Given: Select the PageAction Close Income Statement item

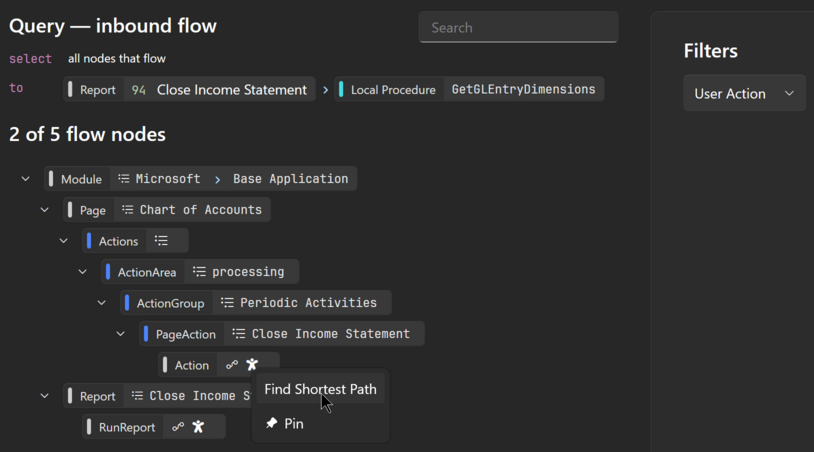Looking at the screenshot, I should tap(282, 334).
